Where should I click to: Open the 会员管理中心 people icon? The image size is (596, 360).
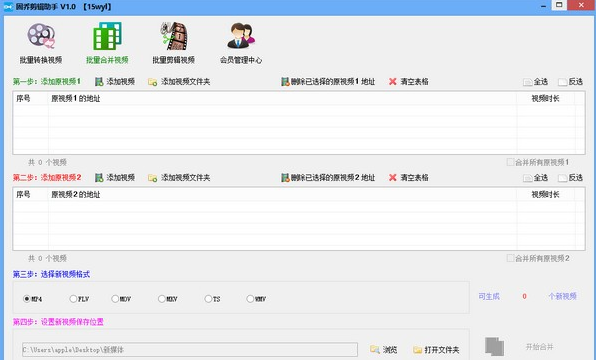click(241, 36)
